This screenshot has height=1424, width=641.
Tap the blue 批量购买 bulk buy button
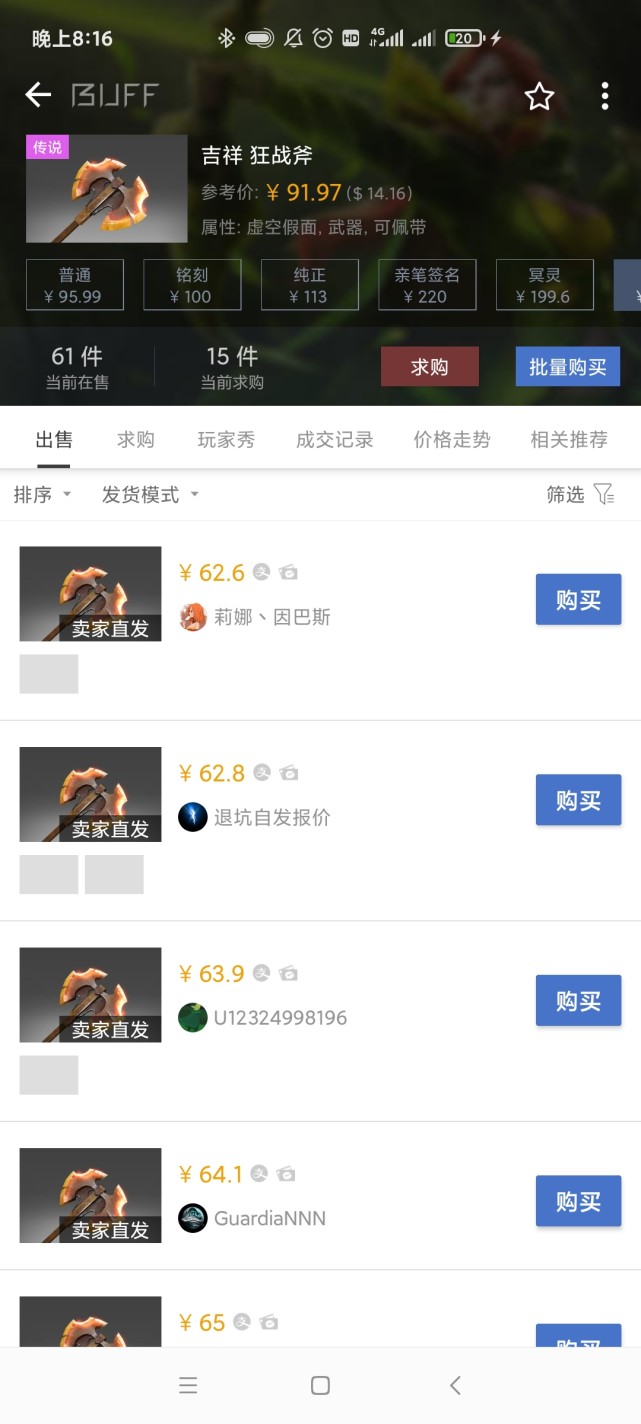[x=567, y=366]
